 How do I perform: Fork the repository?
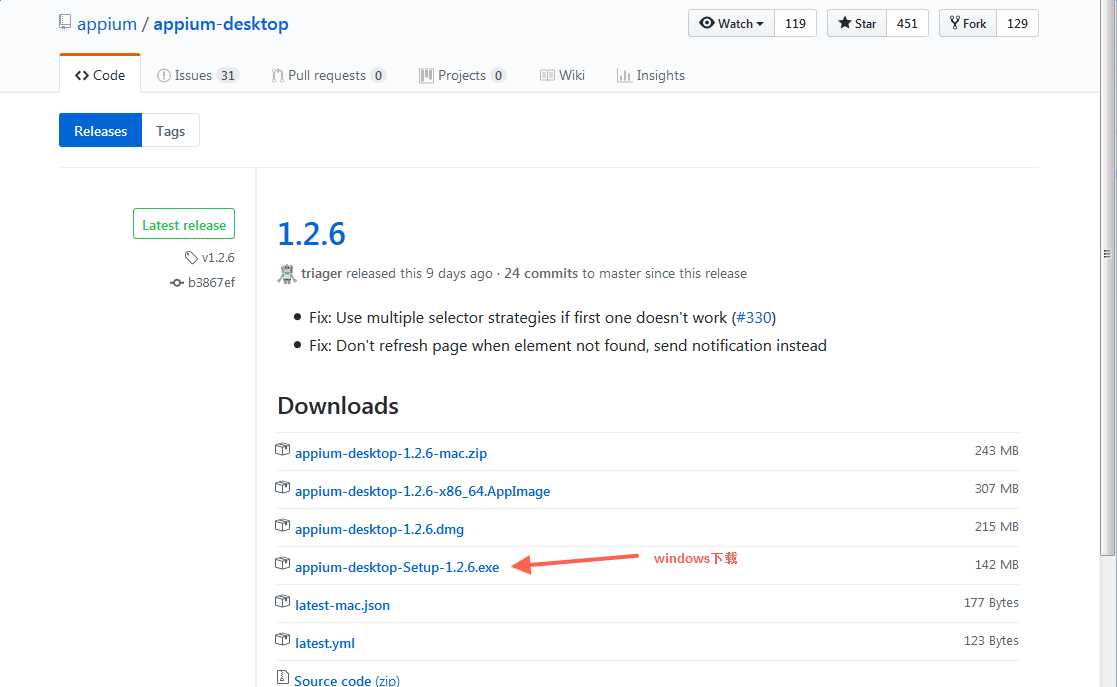(x=968, y=24)
